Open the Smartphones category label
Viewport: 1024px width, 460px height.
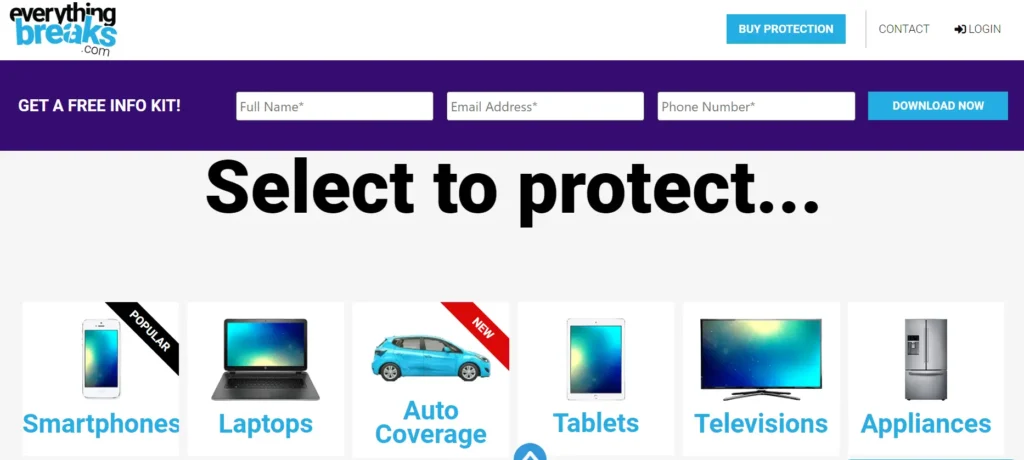click(x=101, y=423)
